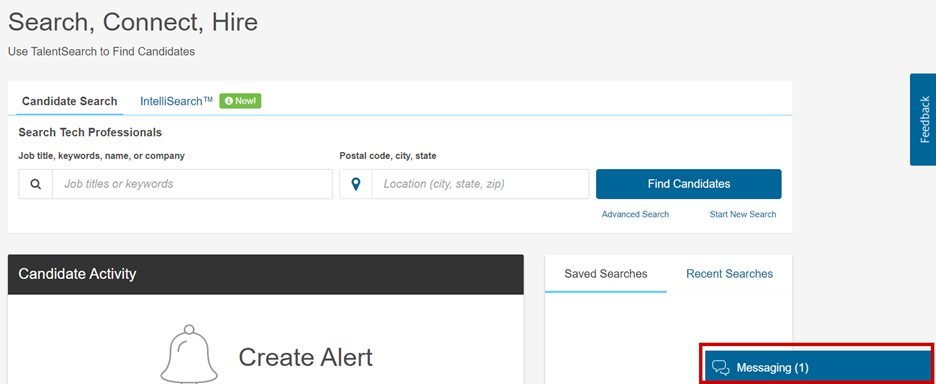
Task: Open the Messaging (1) panel
Action: 817,367
